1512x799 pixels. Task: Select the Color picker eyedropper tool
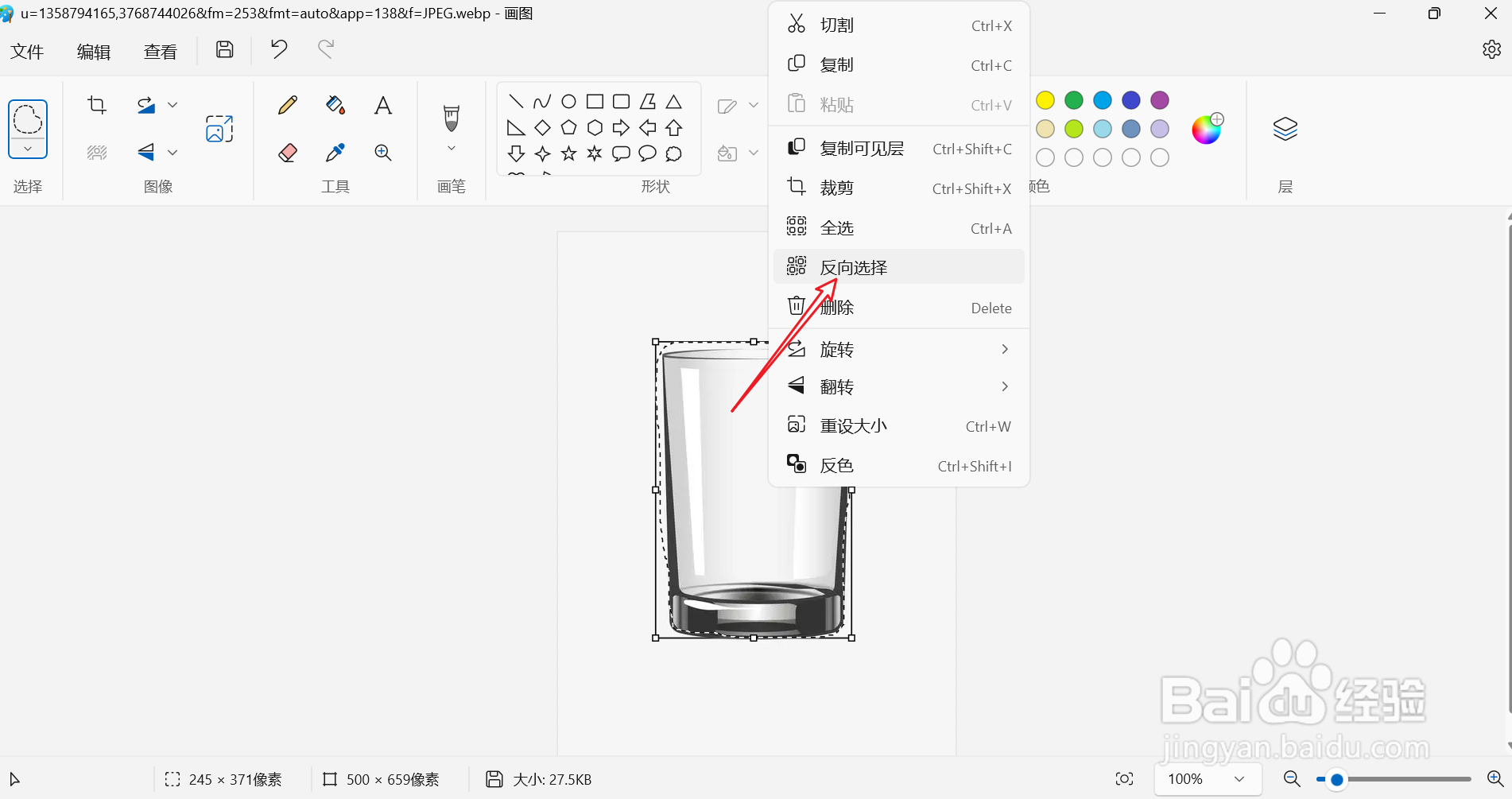pyautogui.click(x=335, y=152)
